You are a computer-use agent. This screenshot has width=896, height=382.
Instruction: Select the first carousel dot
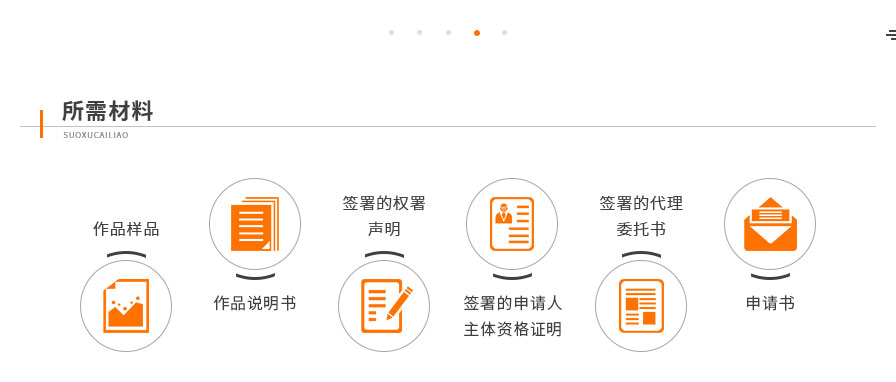tap(391, 33)
